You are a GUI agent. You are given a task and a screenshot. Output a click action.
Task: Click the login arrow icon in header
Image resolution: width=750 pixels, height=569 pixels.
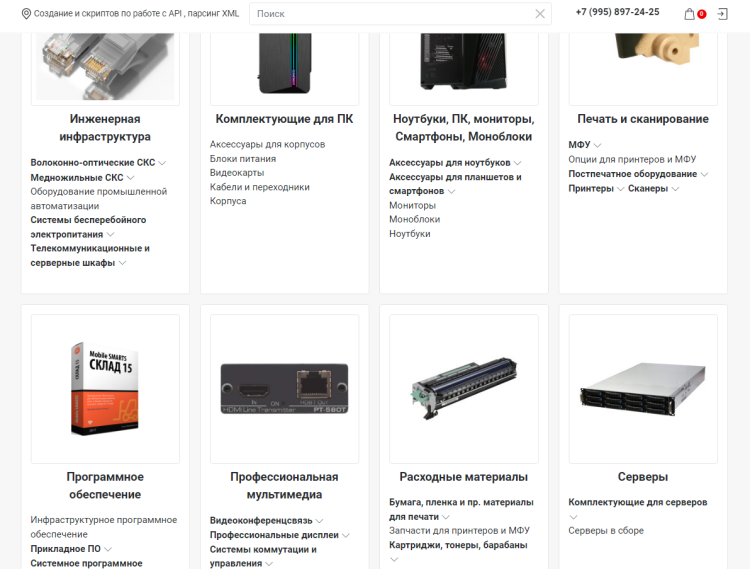click(x=722, y=14)
